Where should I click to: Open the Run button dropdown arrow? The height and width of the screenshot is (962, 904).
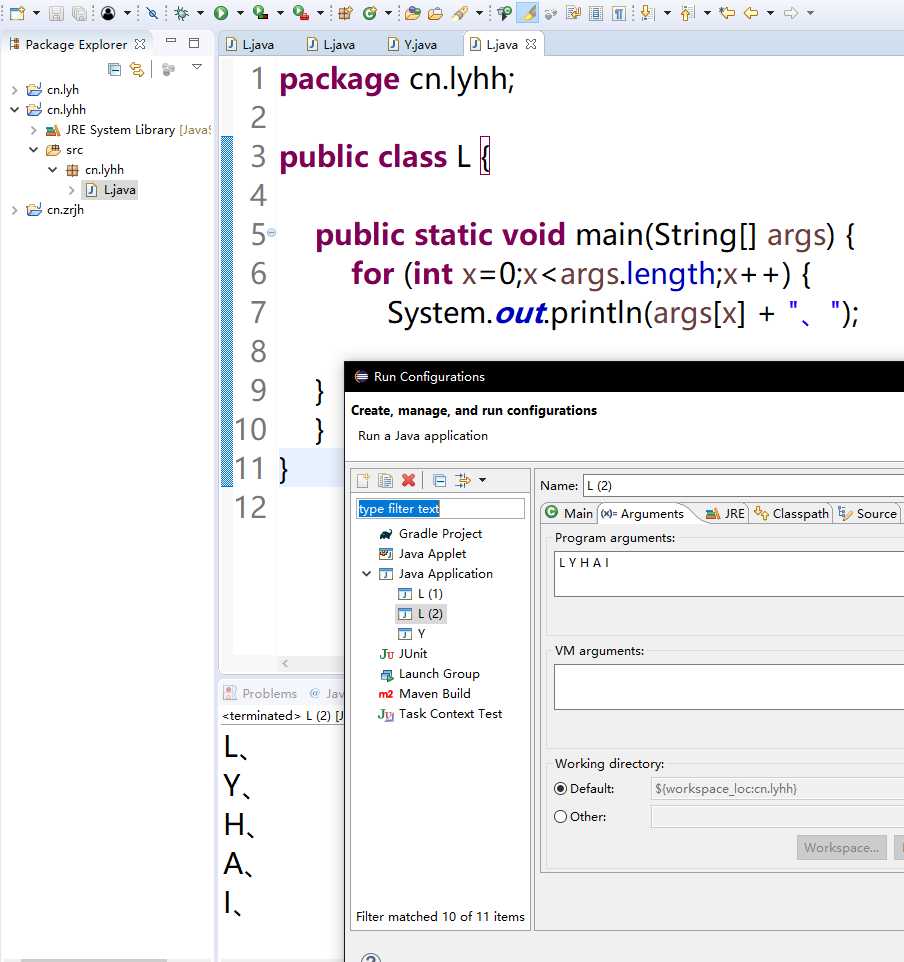(239, 13)
